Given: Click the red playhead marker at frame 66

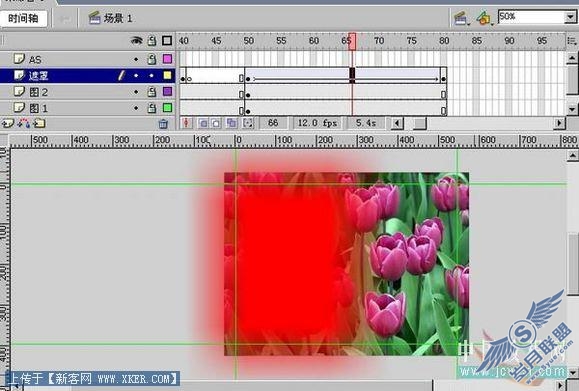Looking at the screenshot, I should tap(352, 41).
